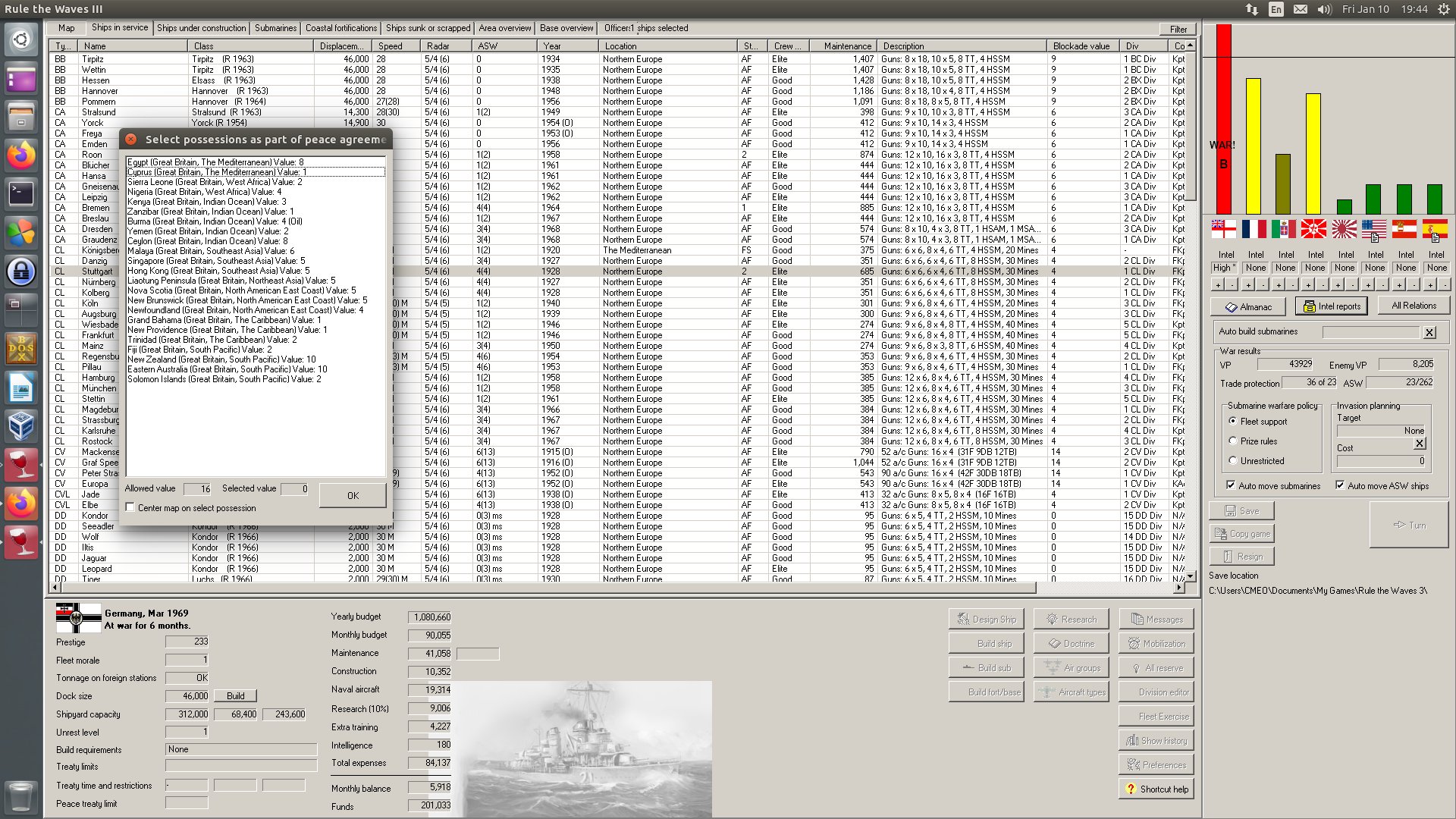Open the Almanac

tap(1247, 306)
